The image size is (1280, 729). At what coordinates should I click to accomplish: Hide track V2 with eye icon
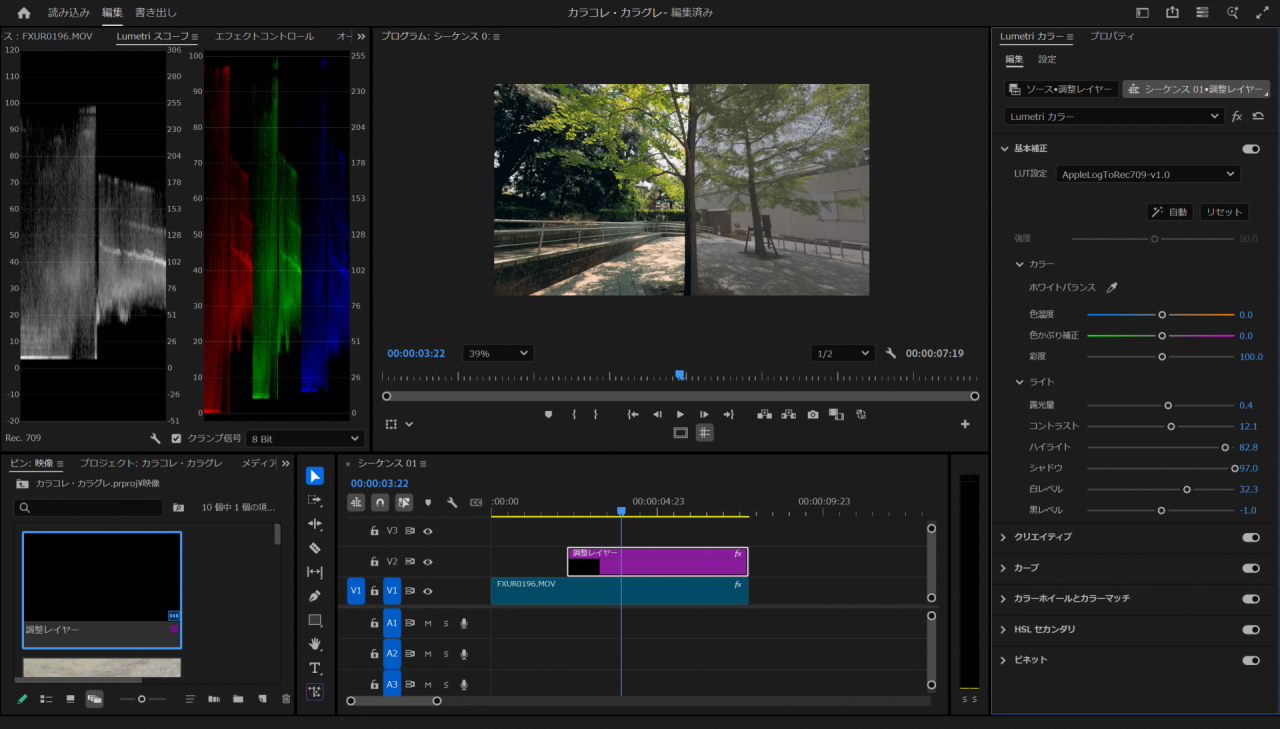(x=428, y=561)
